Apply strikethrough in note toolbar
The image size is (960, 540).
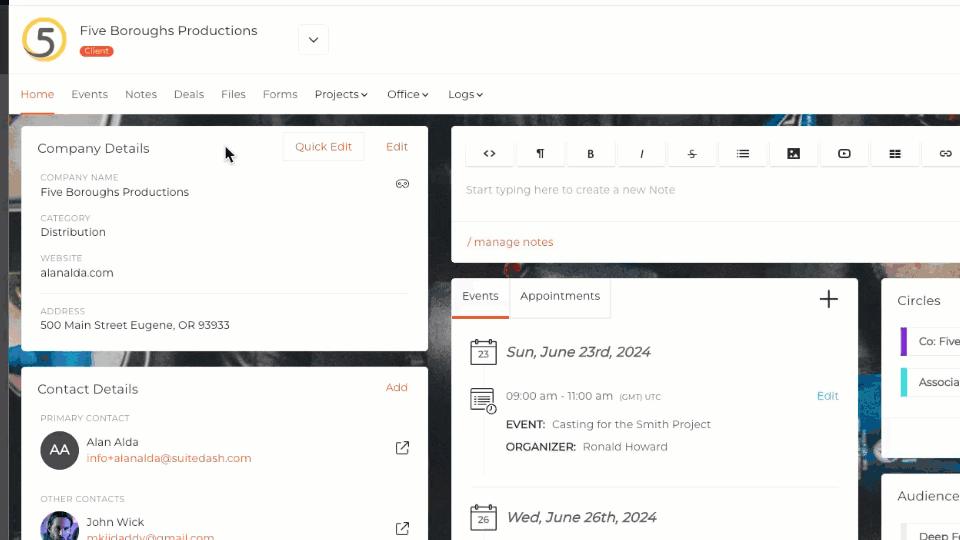692,154
